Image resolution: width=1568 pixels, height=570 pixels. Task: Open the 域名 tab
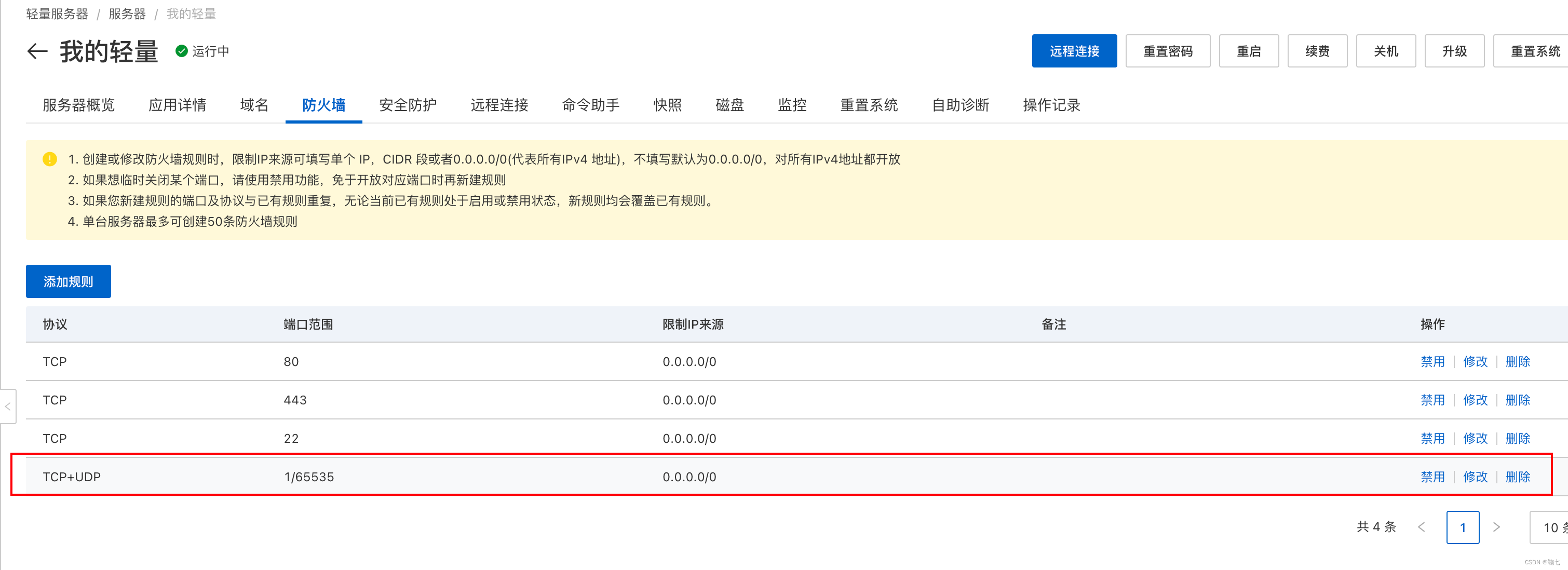point(254,105)
